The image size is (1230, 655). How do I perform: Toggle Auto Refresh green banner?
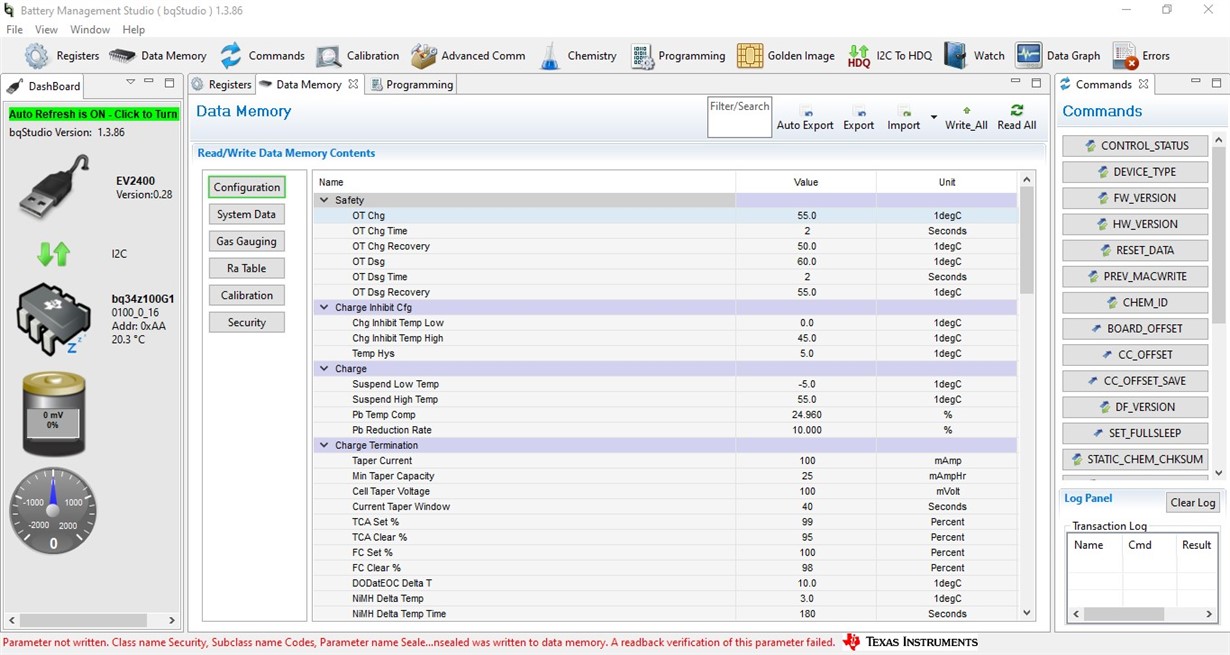point(93,114)
